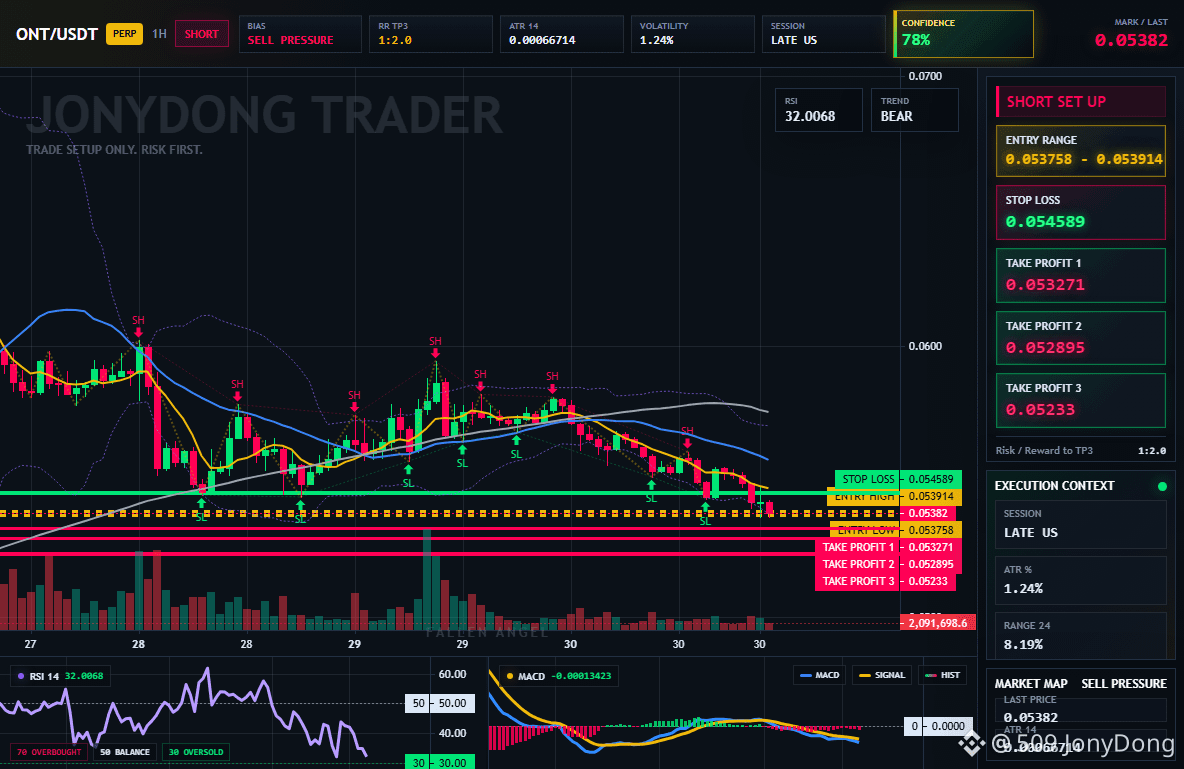The width and height of the screenshot is (1184, 769).
Task: Click the yellow dot in MACD legend
Action: (510, 676)
